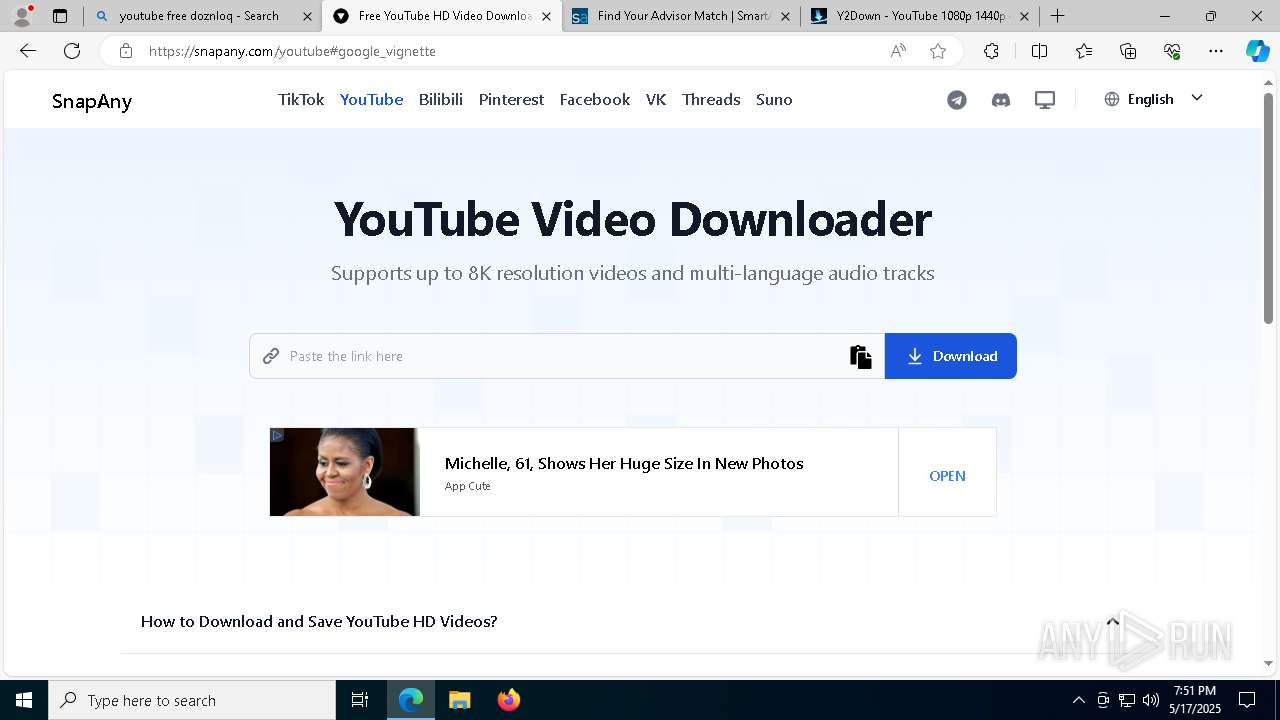The image size is (1280, 720).
Task: Select TikTok in navigation
Action: tap(301, 99)
